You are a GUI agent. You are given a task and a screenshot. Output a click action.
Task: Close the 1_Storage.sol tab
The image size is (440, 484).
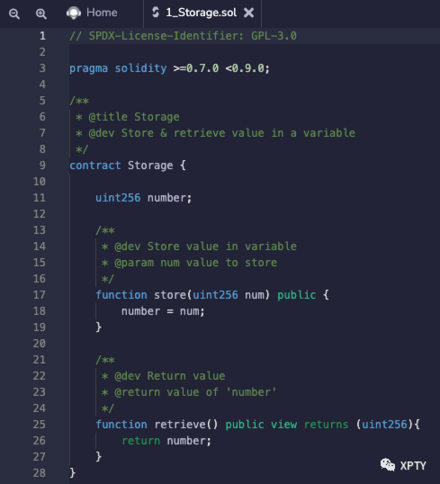click(x=249, y=13)
